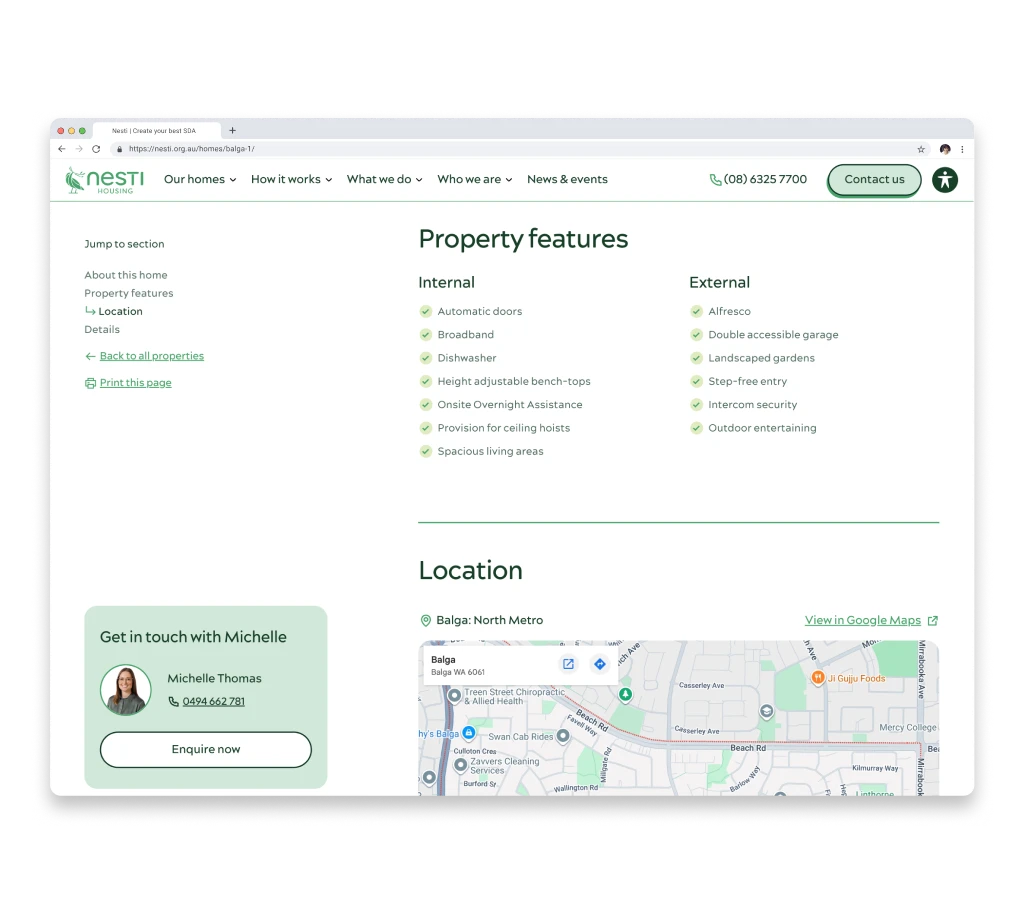Click the 'Double accessible garage' feature text
This screenshot has width=1026, height=907.
pyautogui.click(x=773, y=334)
